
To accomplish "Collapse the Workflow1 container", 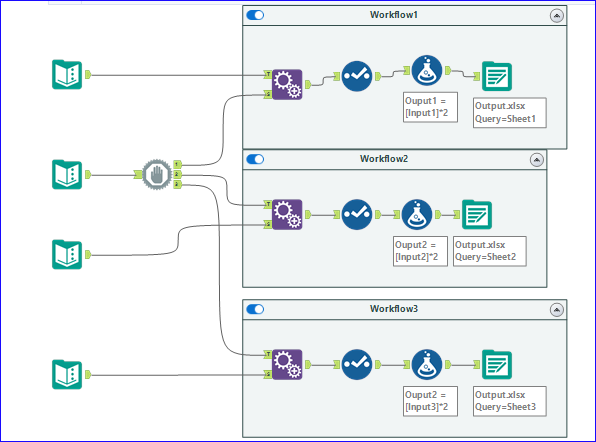I will tap(557, 16).
